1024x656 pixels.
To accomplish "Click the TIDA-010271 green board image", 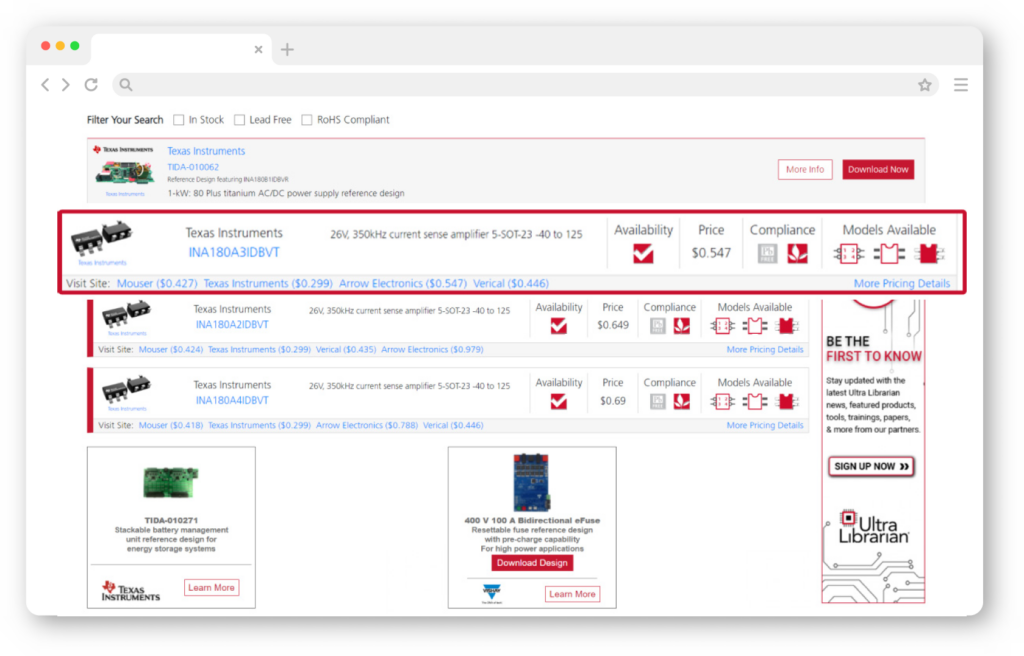I will 171,483.
